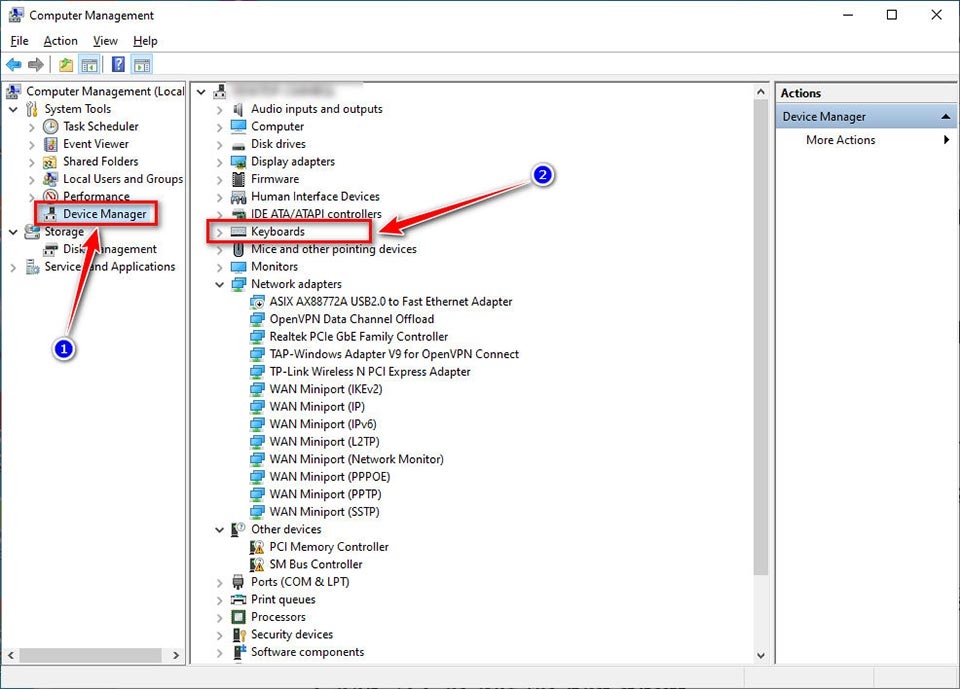960x689 pixels.
Task: Collapse the Storage tree node
Action: tap(13, 233)
